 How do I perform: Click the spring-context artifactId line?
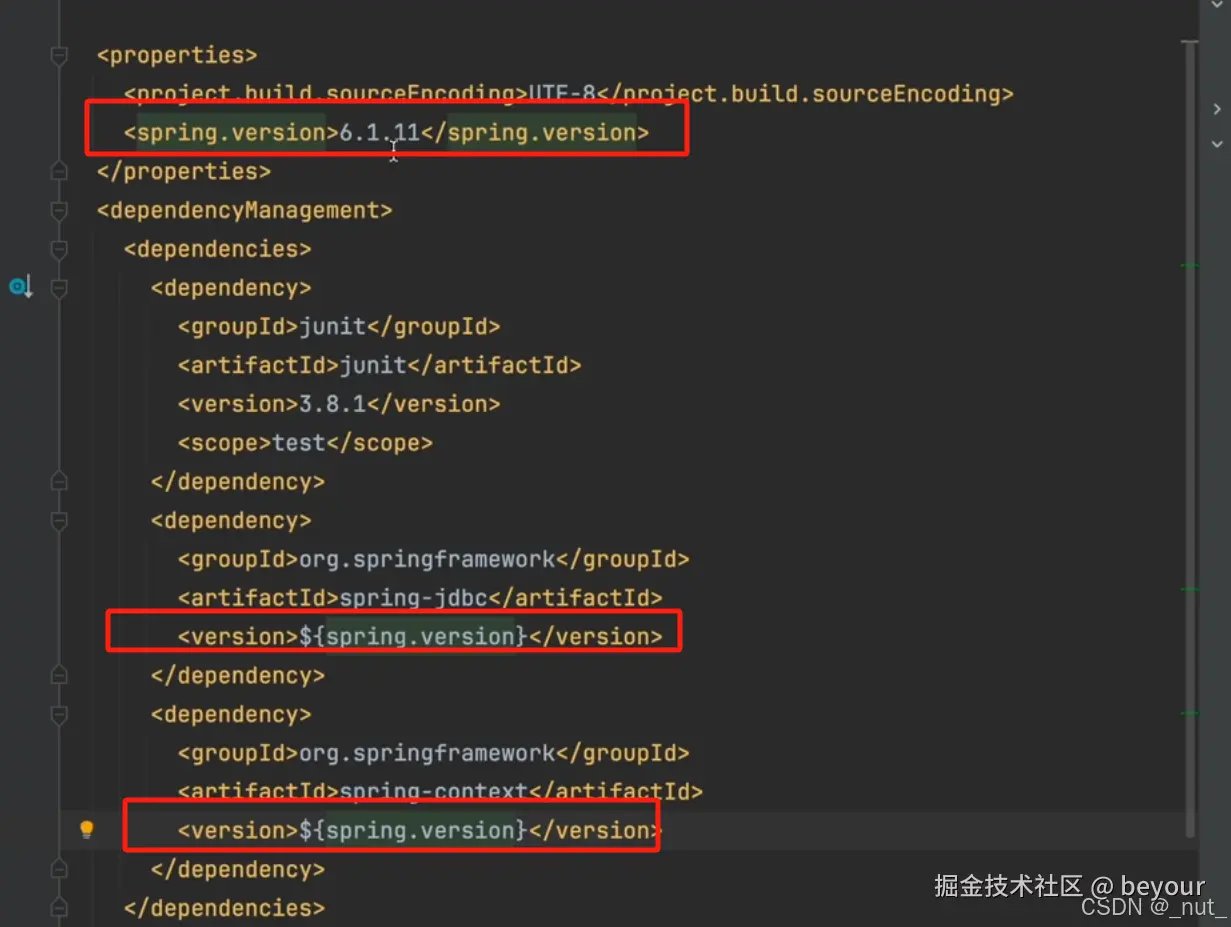click(x=440, y=792)
